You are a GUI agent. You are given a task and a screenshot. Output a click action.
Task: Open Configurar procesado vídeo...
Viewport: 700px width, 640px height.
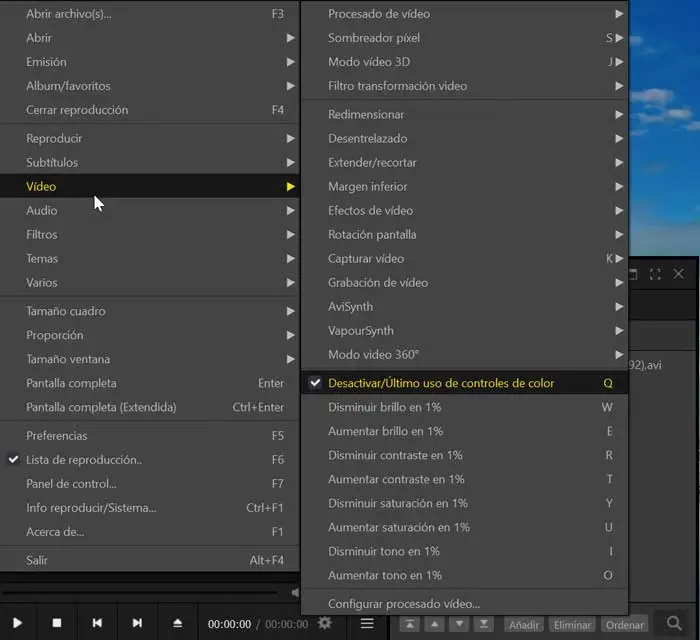click(x=465, y=604)
